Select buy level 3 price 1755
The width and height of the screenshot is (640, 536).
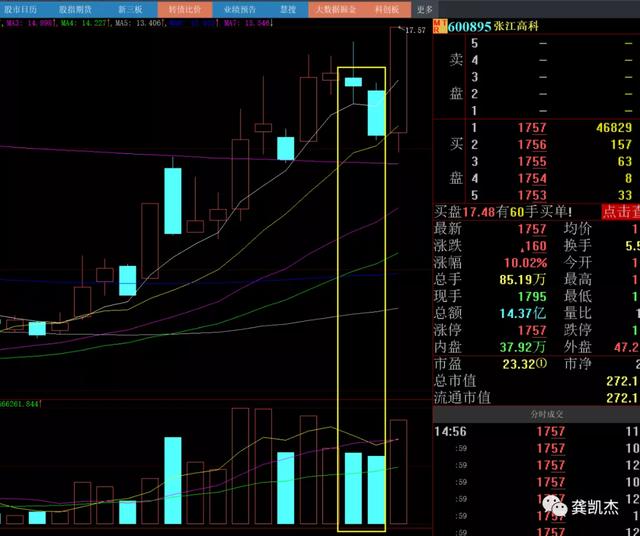pyautogui.click(x=532, y=161)
